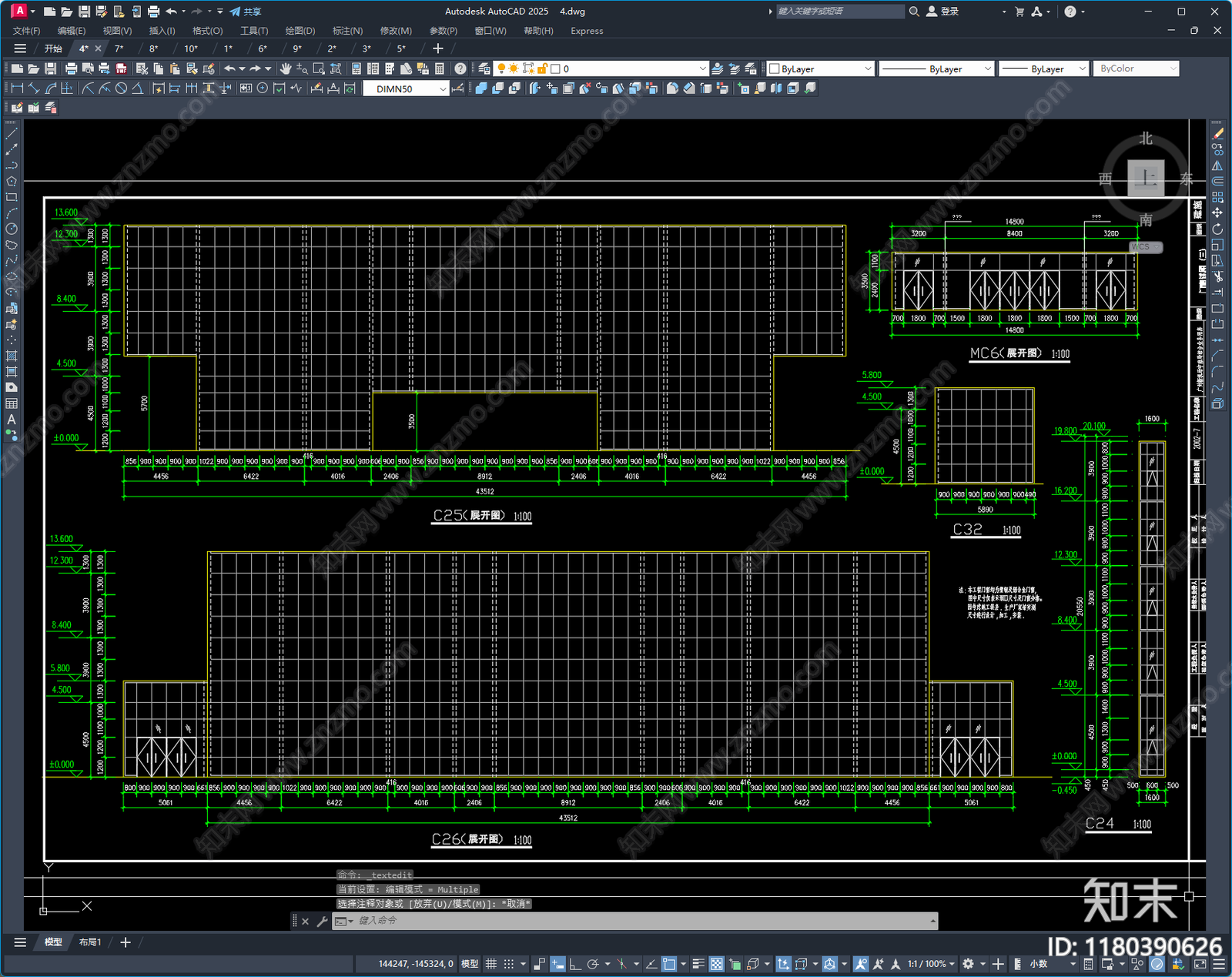1232x977 pixels.
Task: Toggle layer freeze sun icon
Action: 514,69
